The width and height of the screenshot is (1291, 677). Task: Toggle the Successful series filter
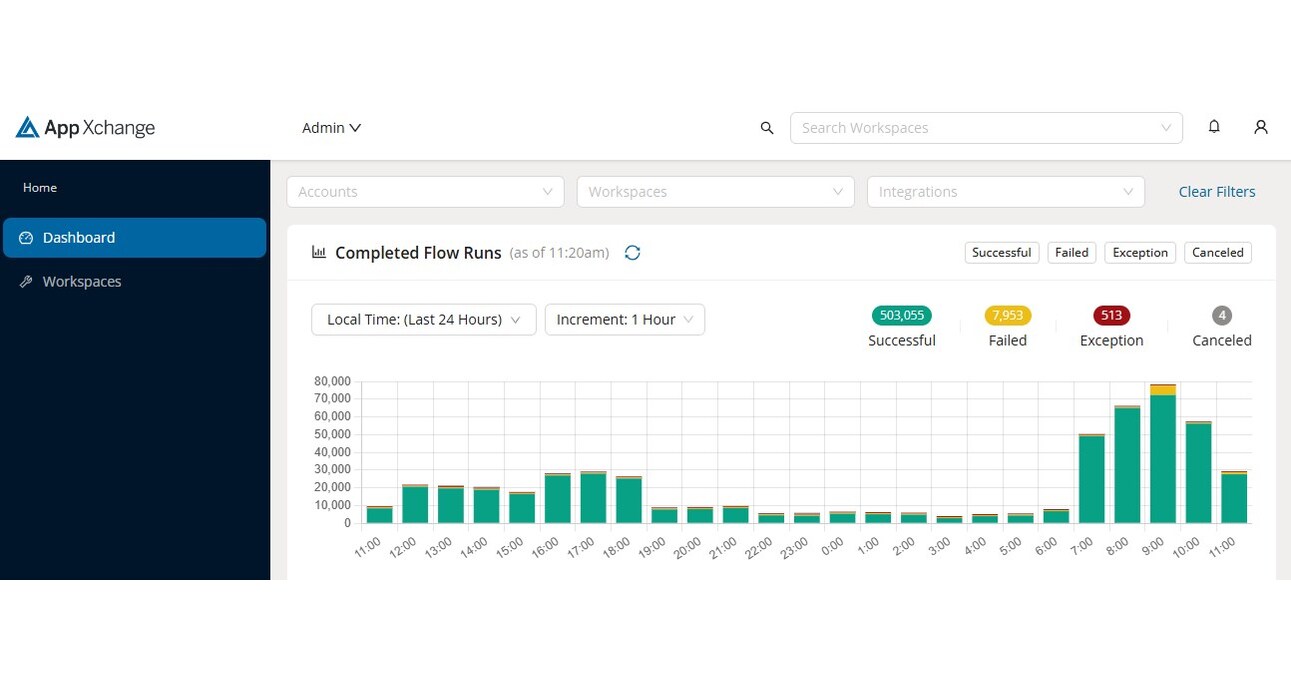1001,253
